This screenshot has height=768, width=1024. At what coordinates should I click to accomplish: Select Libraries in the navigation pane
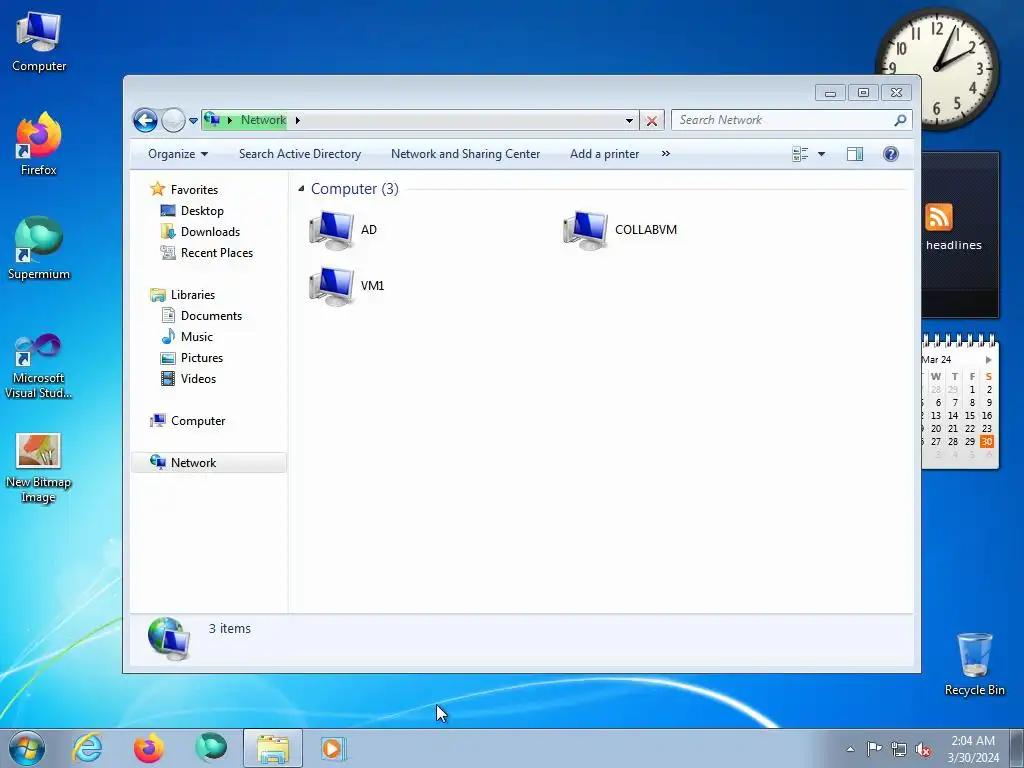click(193, 295)
